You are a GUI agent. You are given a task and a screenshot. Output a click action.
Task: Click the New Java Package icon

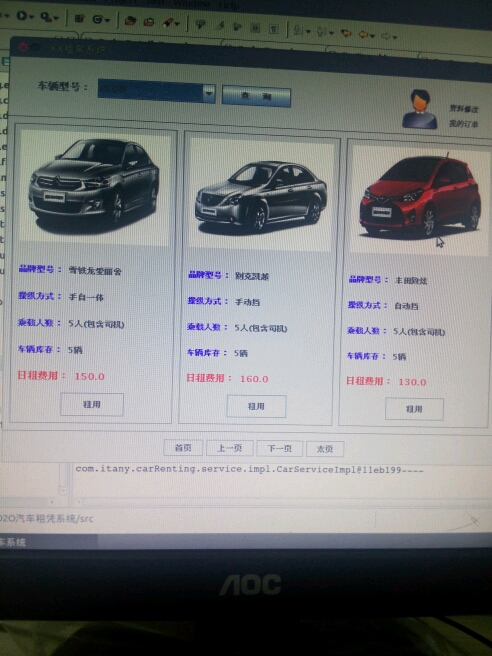click(x=79, y=18)
